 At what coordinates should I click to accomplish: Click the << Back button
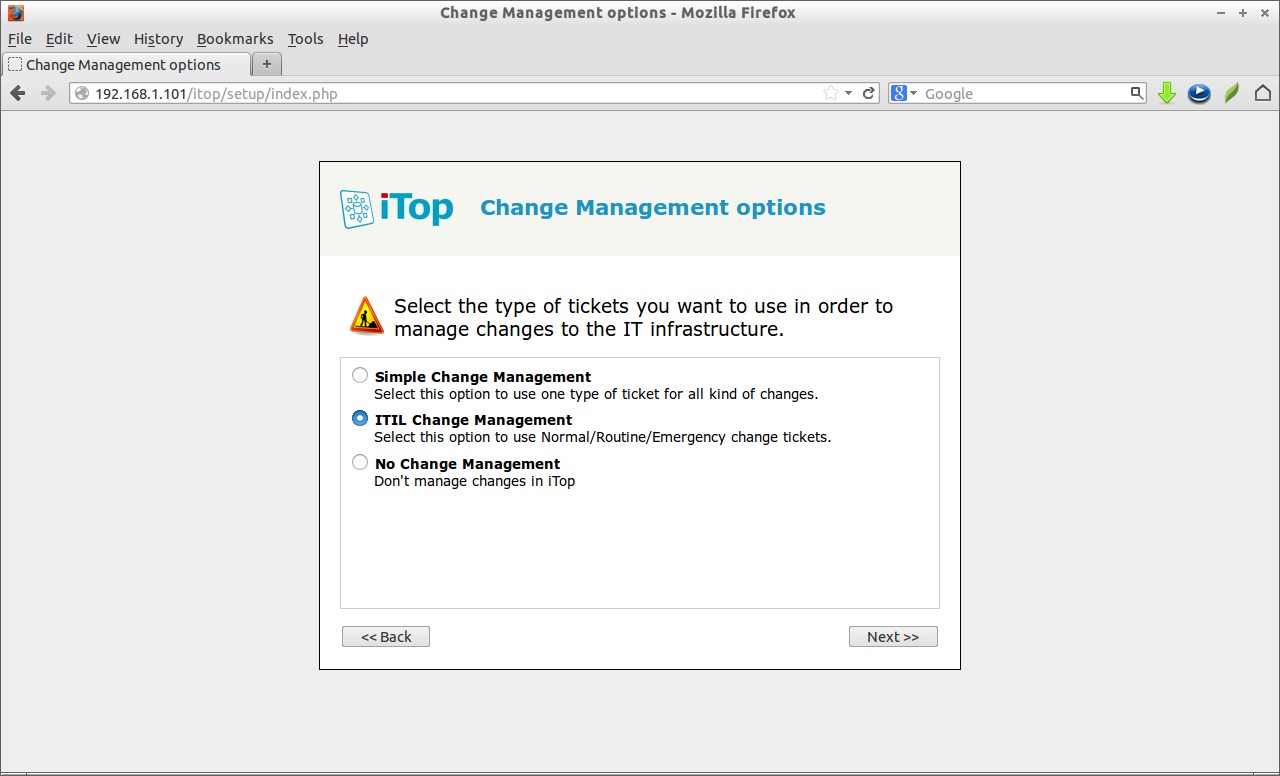[386, 637]
